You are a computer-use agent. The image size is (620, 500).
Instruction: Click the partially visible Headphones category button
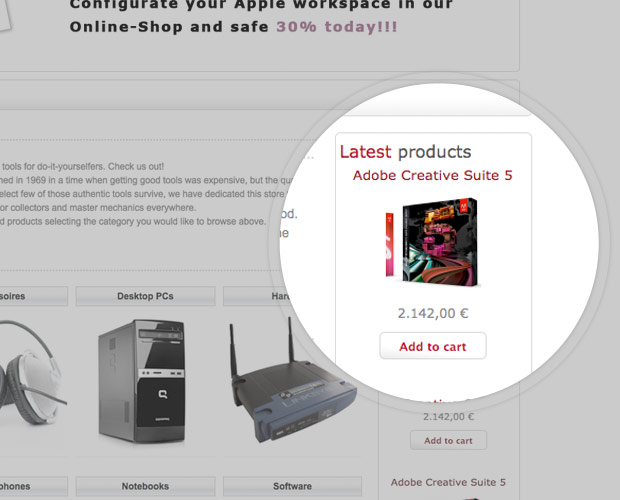point(34,486)
